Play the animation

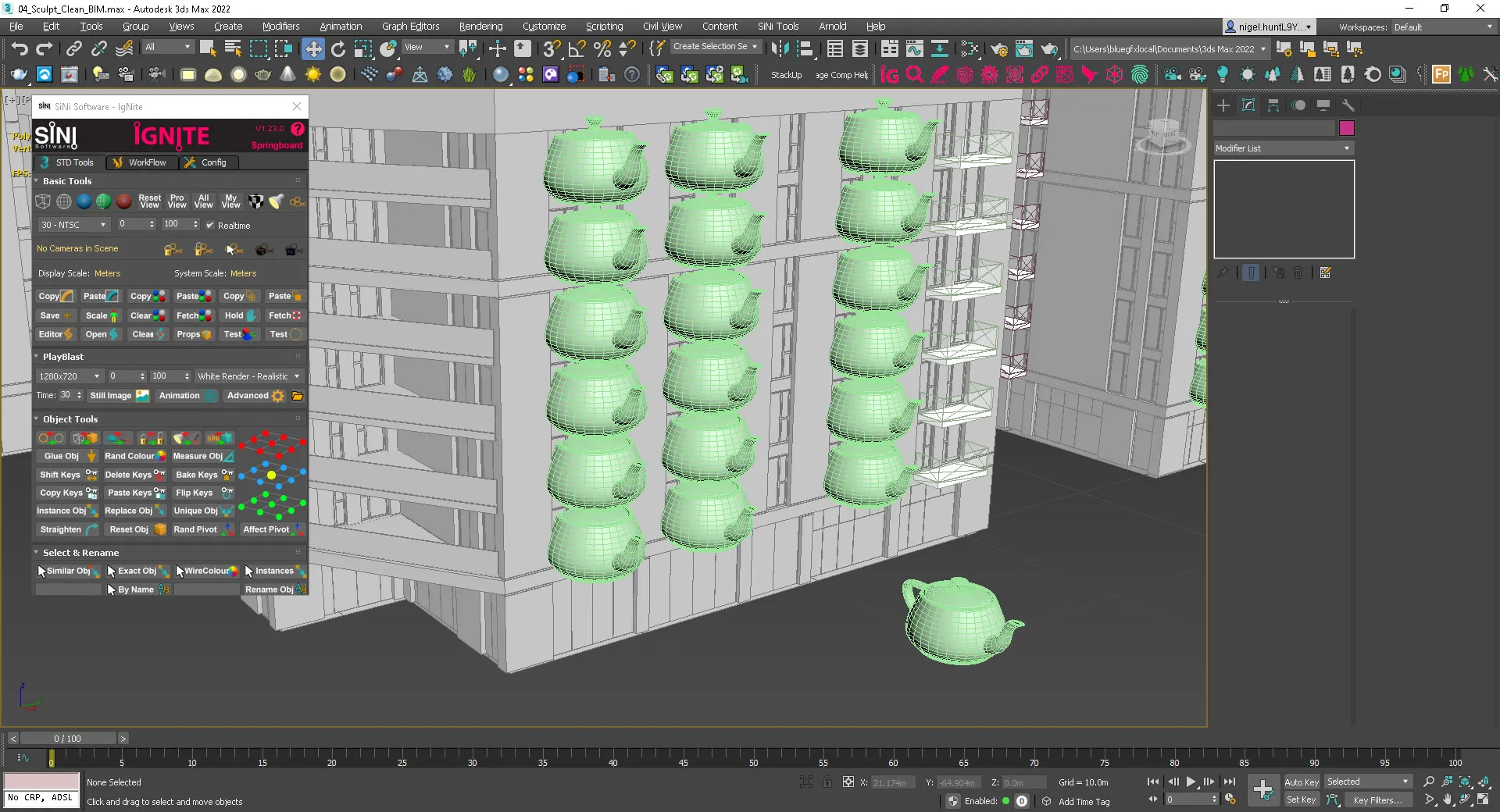point(1191,782)
